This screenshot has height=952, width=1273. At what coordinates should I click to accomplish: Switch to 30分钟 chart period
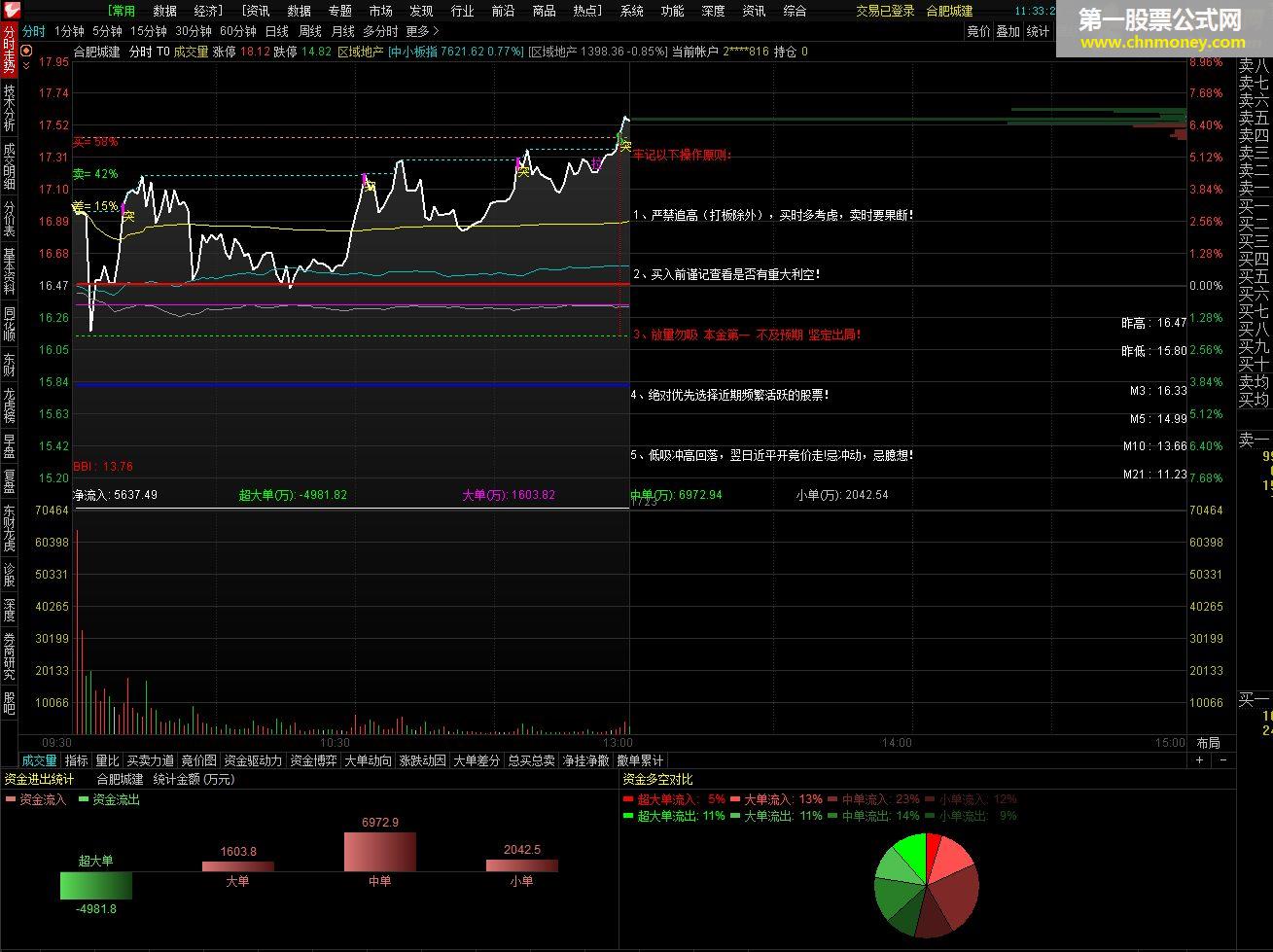(x=194, y=31)
